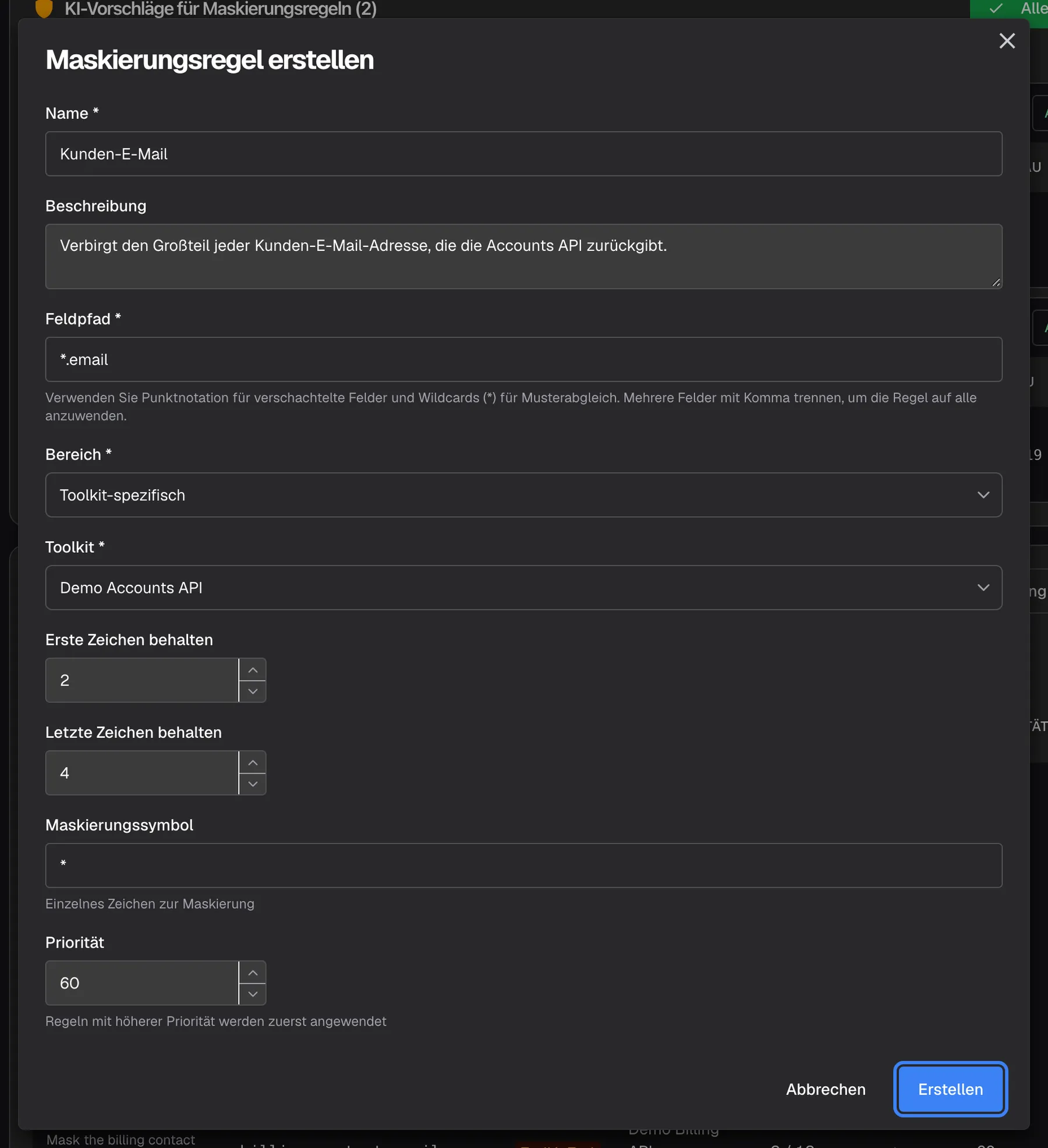Click the 'KI-Vorschläge für Maskierungsregeln (2)' heading
The width and height of the screenshot is (1048, 1148).
[221, 9]
